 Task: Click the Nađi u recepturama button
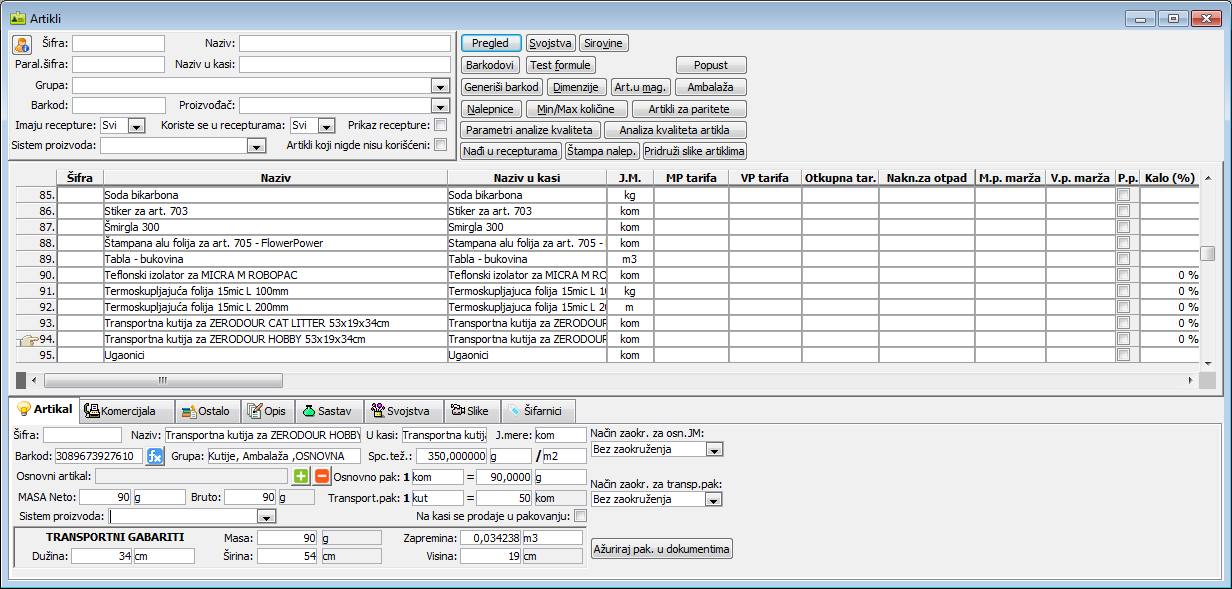pyautogui.click(x=511, y=151)
